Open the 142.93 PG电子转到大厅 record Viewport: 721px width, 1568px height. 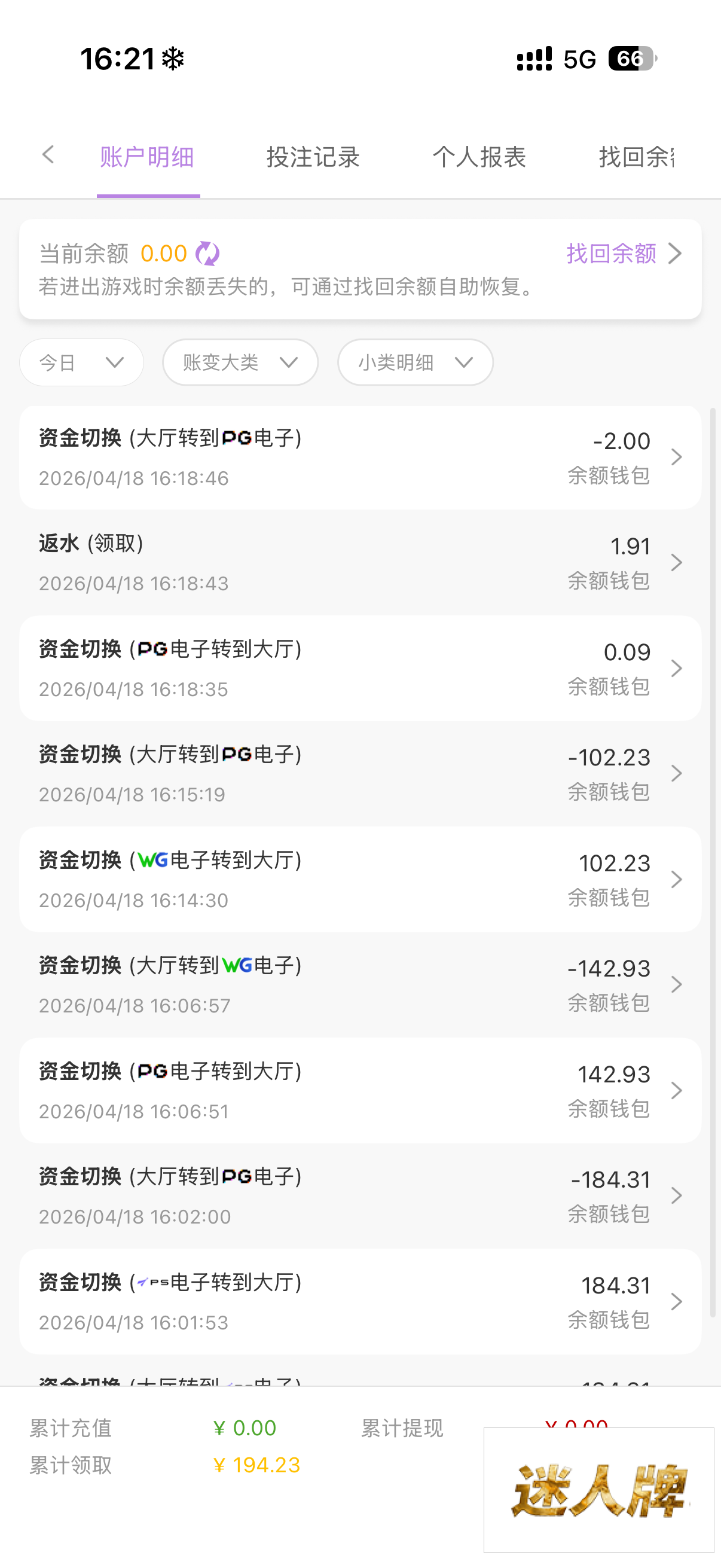(360, 1090)
